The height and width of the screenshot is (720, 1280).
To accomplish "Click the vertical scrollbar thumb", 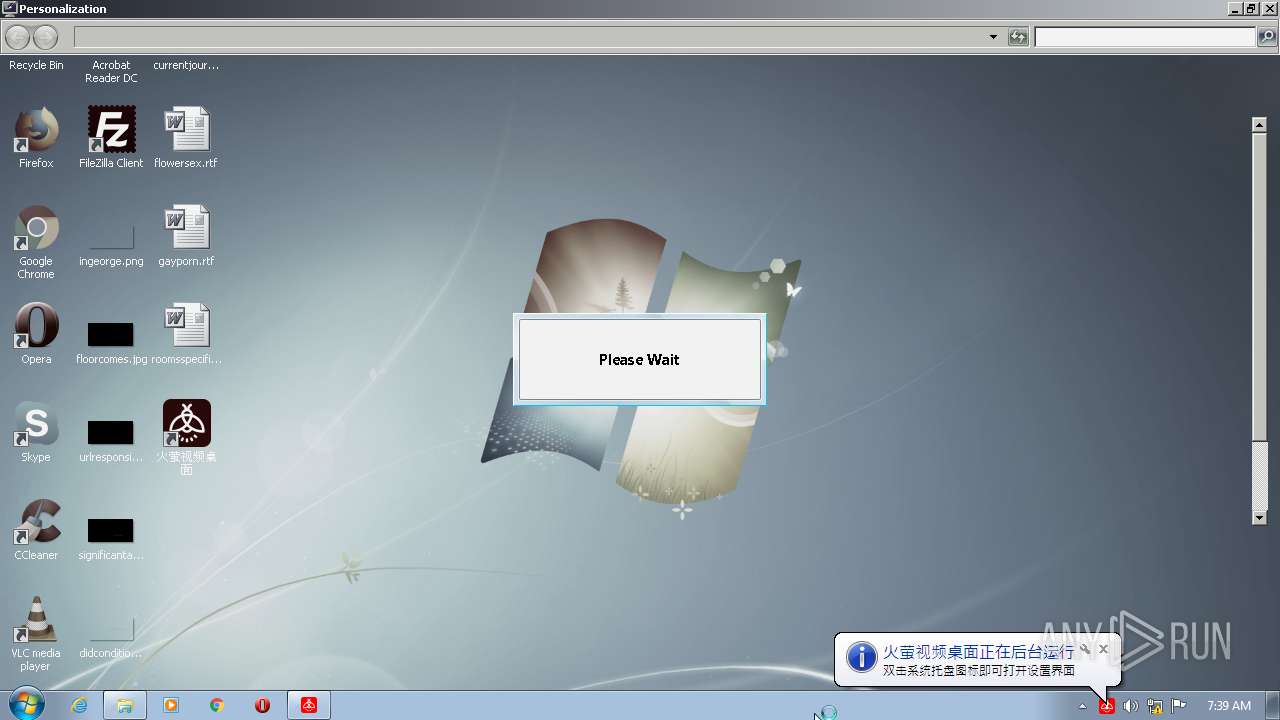I will pos(1260,286).
